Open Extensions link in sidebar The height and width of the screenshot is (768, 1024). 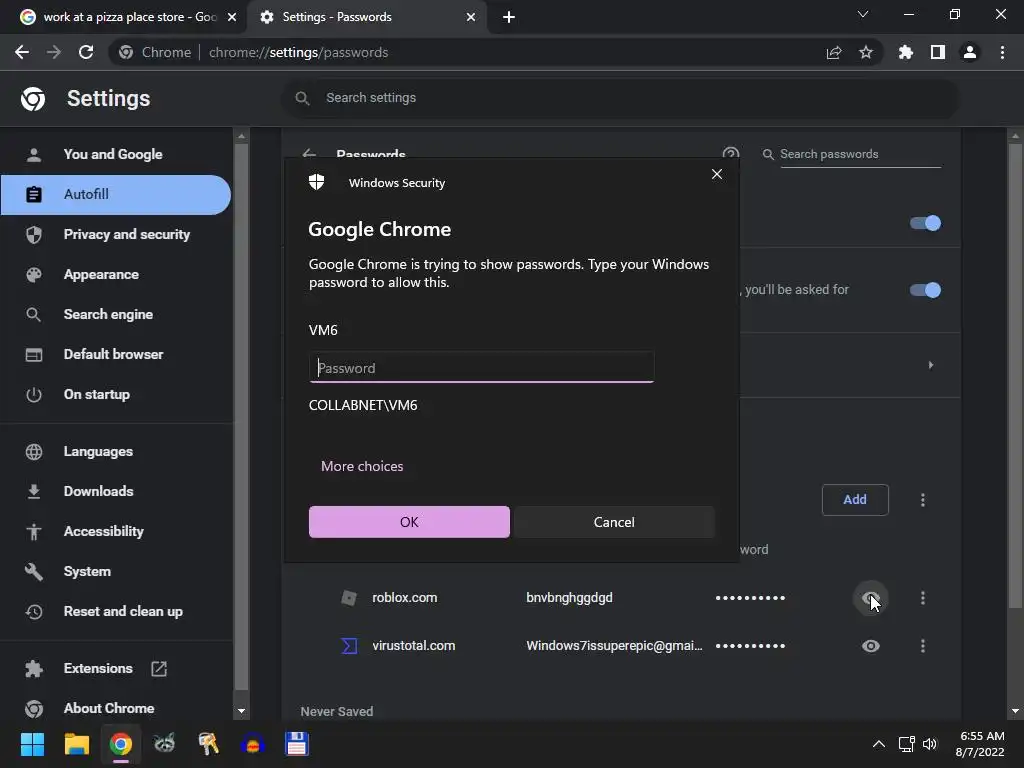[x=116, y=668]
